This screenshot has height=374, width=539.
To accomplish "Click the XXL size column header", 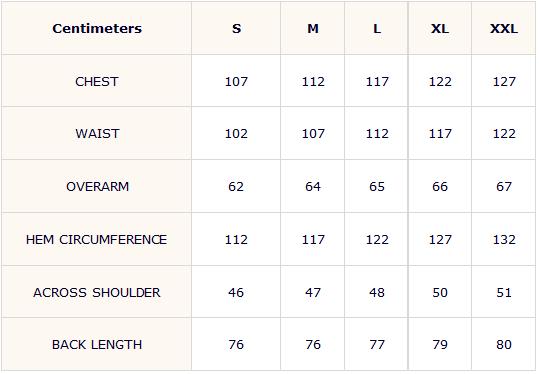I will tap(504, 28).
